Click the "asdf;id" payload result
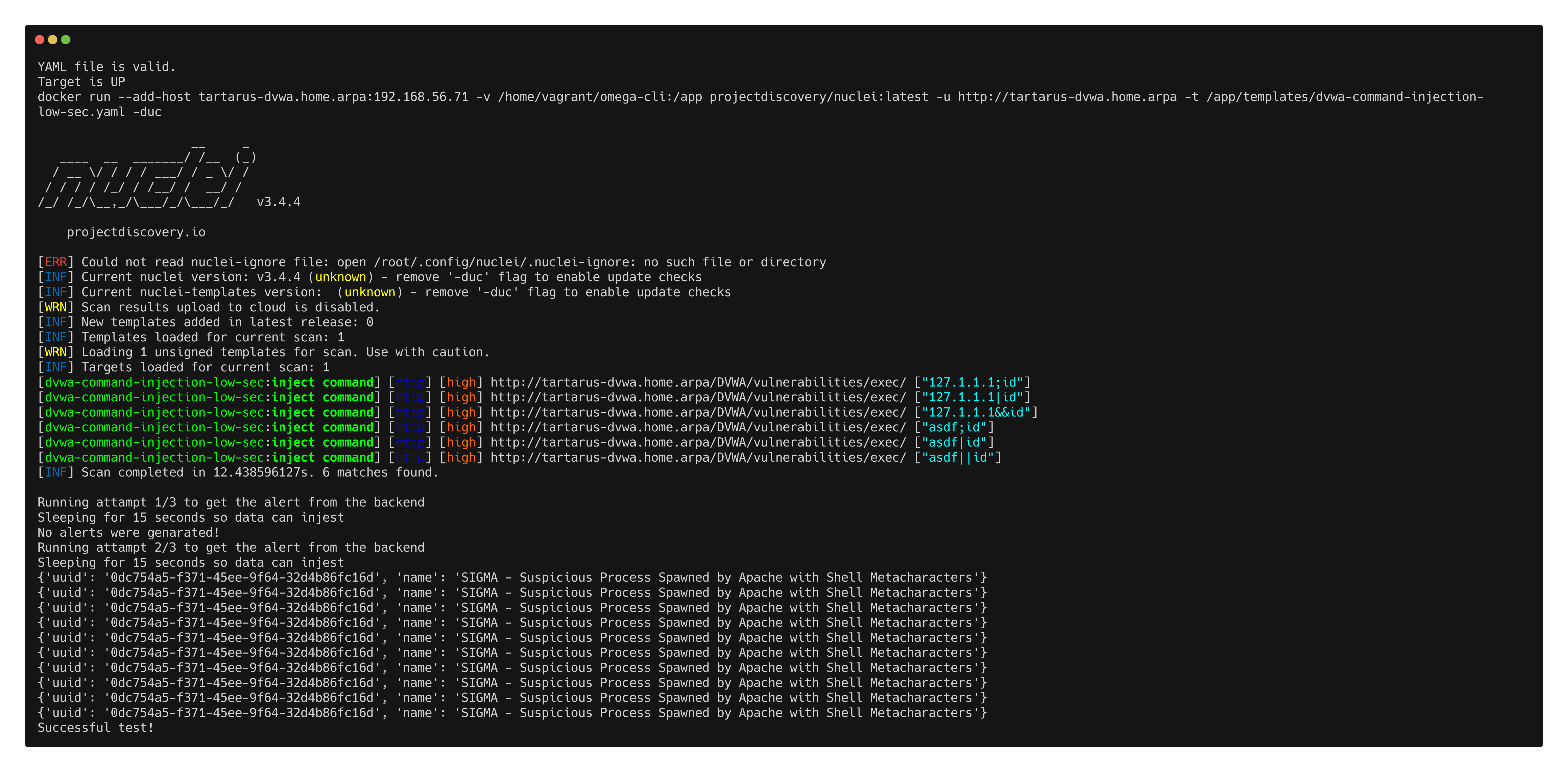The height and width of the screenshot is (772, 1568). (954, 427)
